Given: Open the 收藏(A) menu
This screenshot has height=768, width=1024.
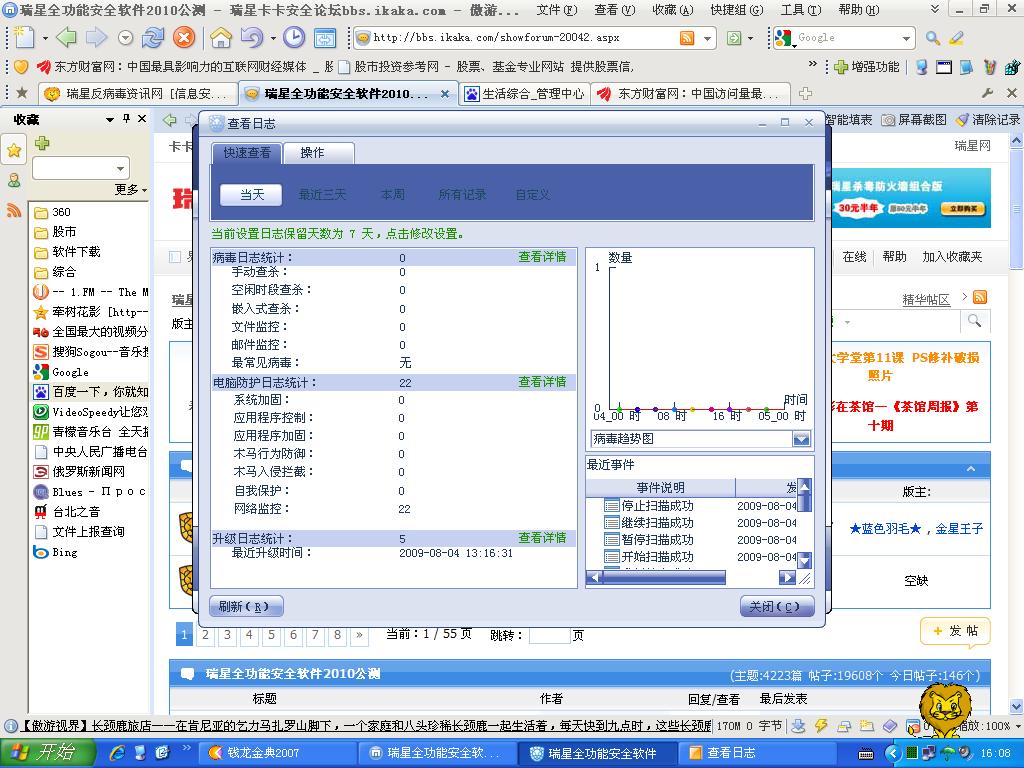Looking at the screenshot, I should (673, 10).
